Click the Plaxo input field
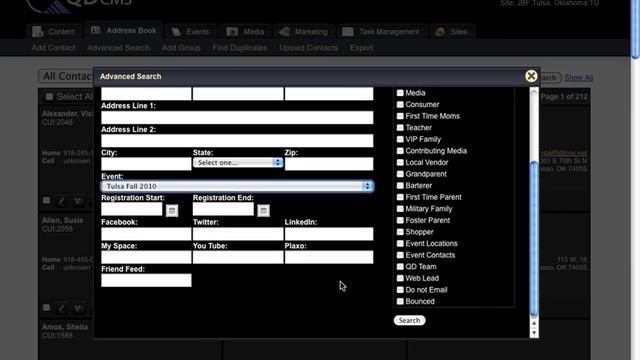Screen dimensions: 640x360 point(329,257)
